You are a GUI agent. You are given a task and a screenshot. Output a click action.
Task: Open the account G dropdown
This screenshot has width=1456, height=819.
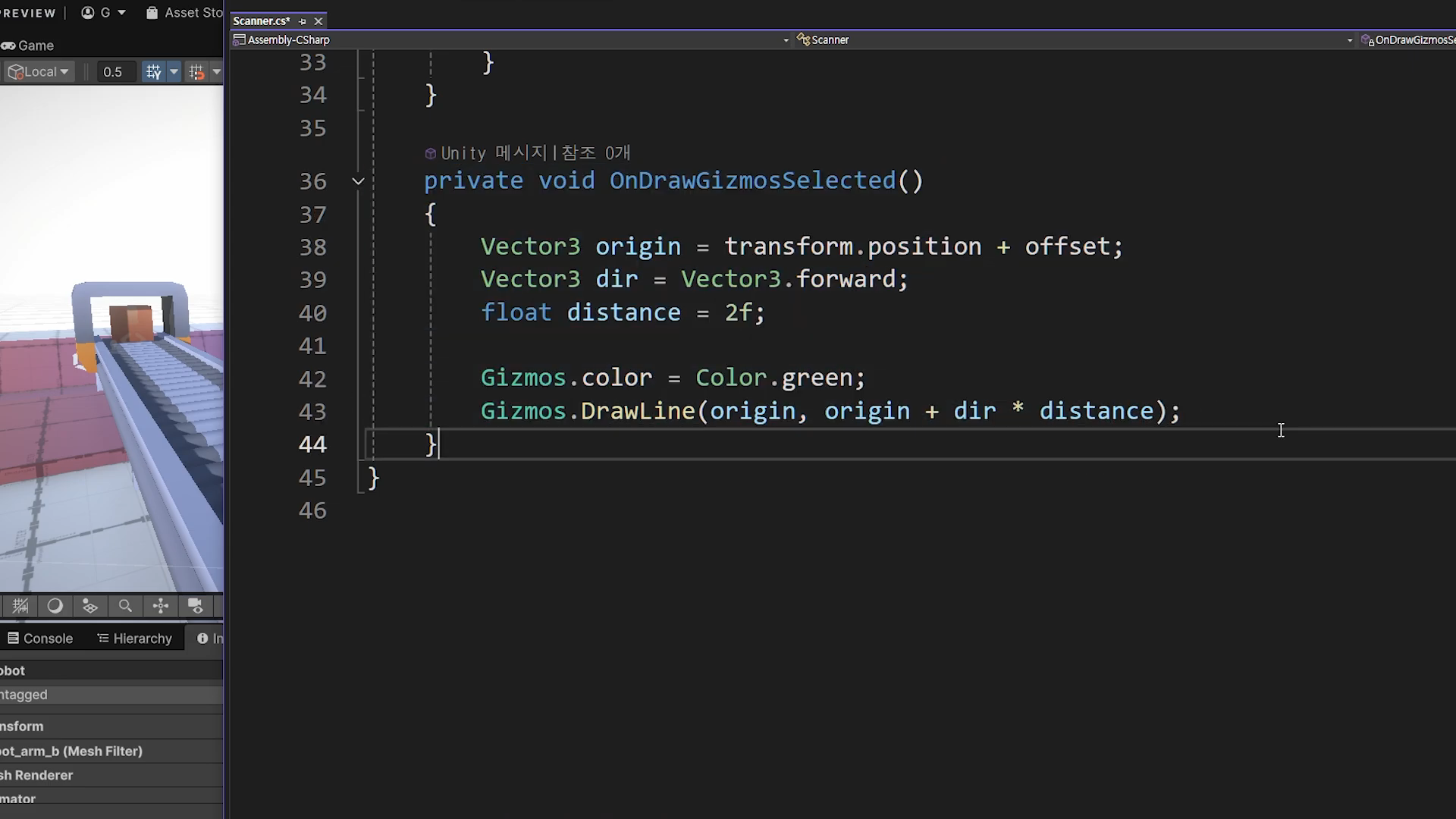click(104, 13)
